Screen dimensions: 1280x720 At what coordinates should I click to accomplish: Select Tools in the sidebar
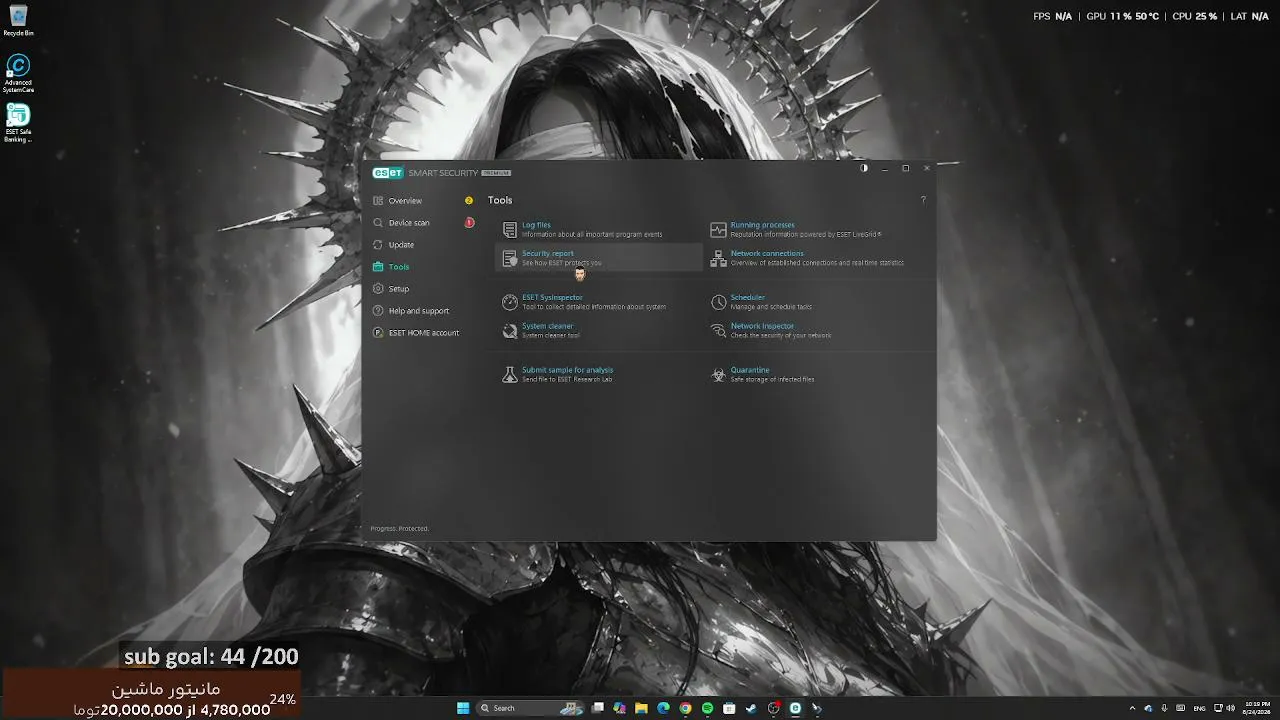coord(399,267)
